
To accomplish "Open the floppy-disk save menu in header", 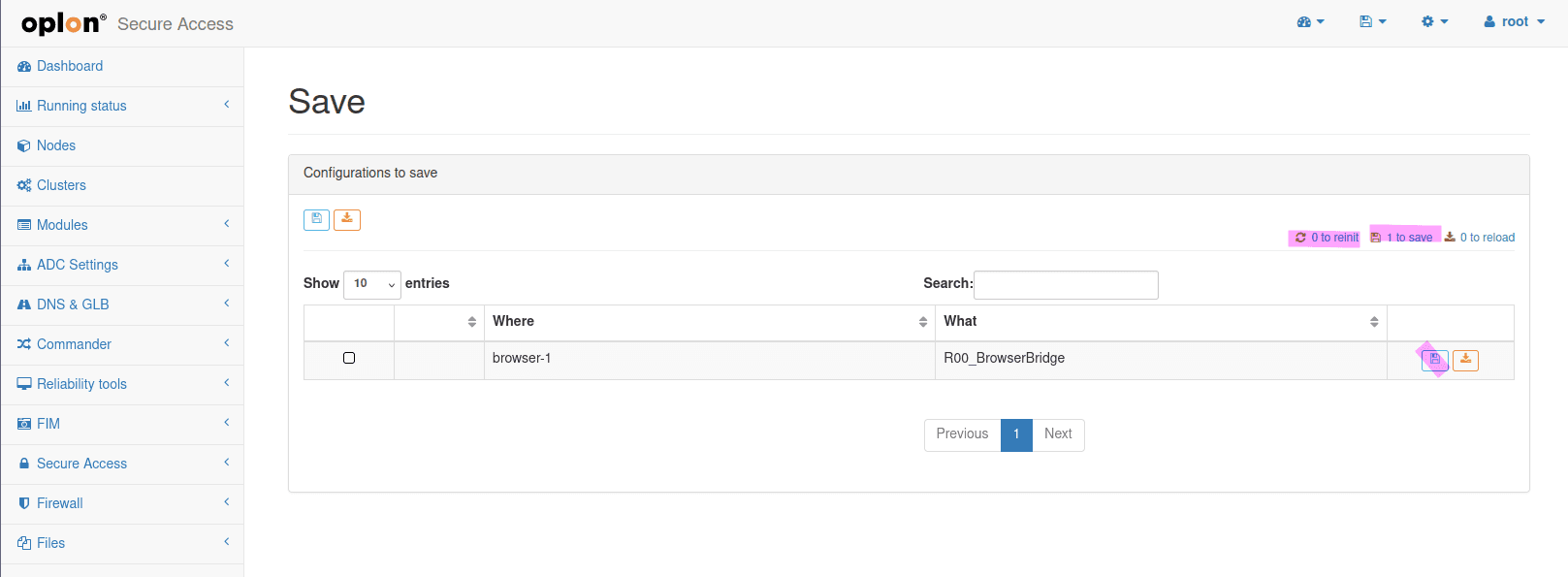I will (x=1372, y=22).
